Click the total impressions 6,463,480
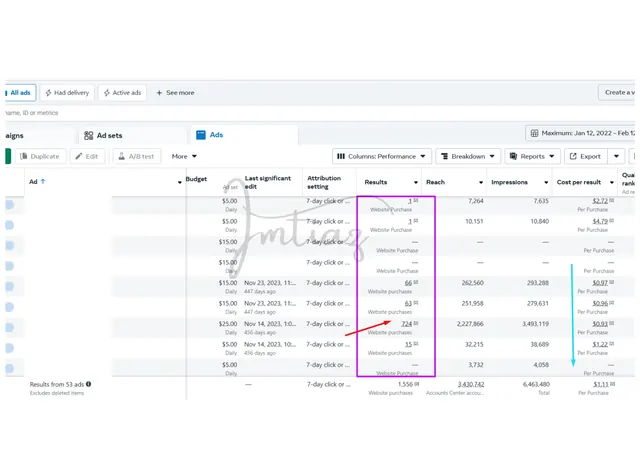 (536, 384)
